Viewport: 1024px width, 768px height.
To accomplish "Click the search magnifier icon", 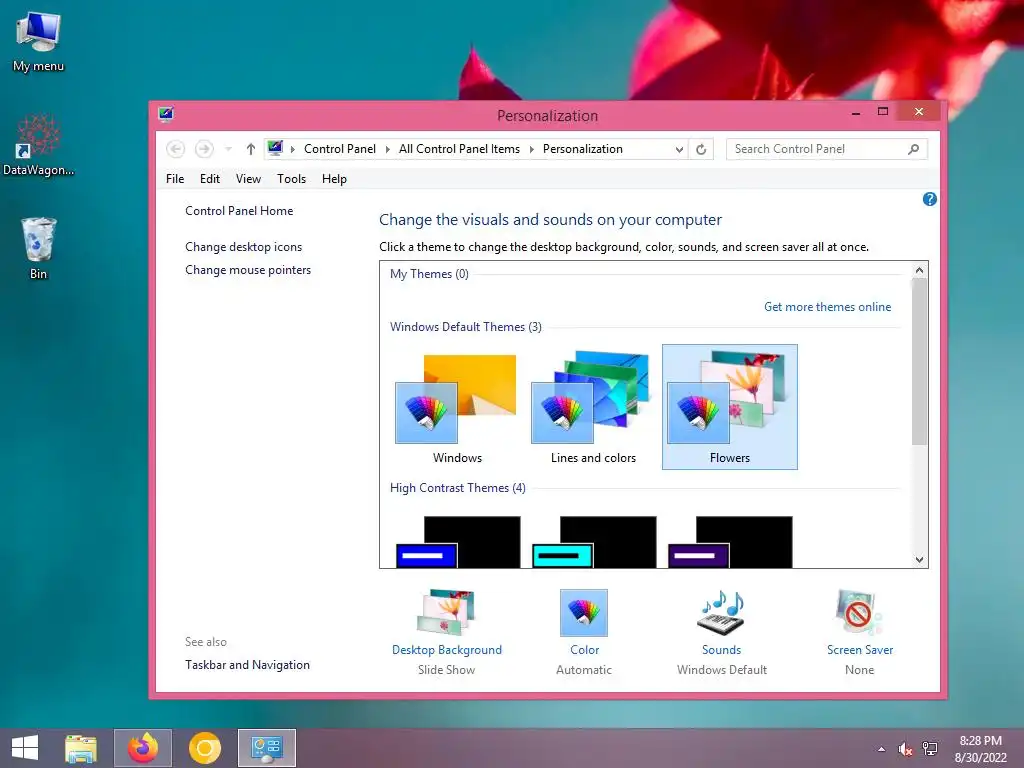I will click(914, 149).
